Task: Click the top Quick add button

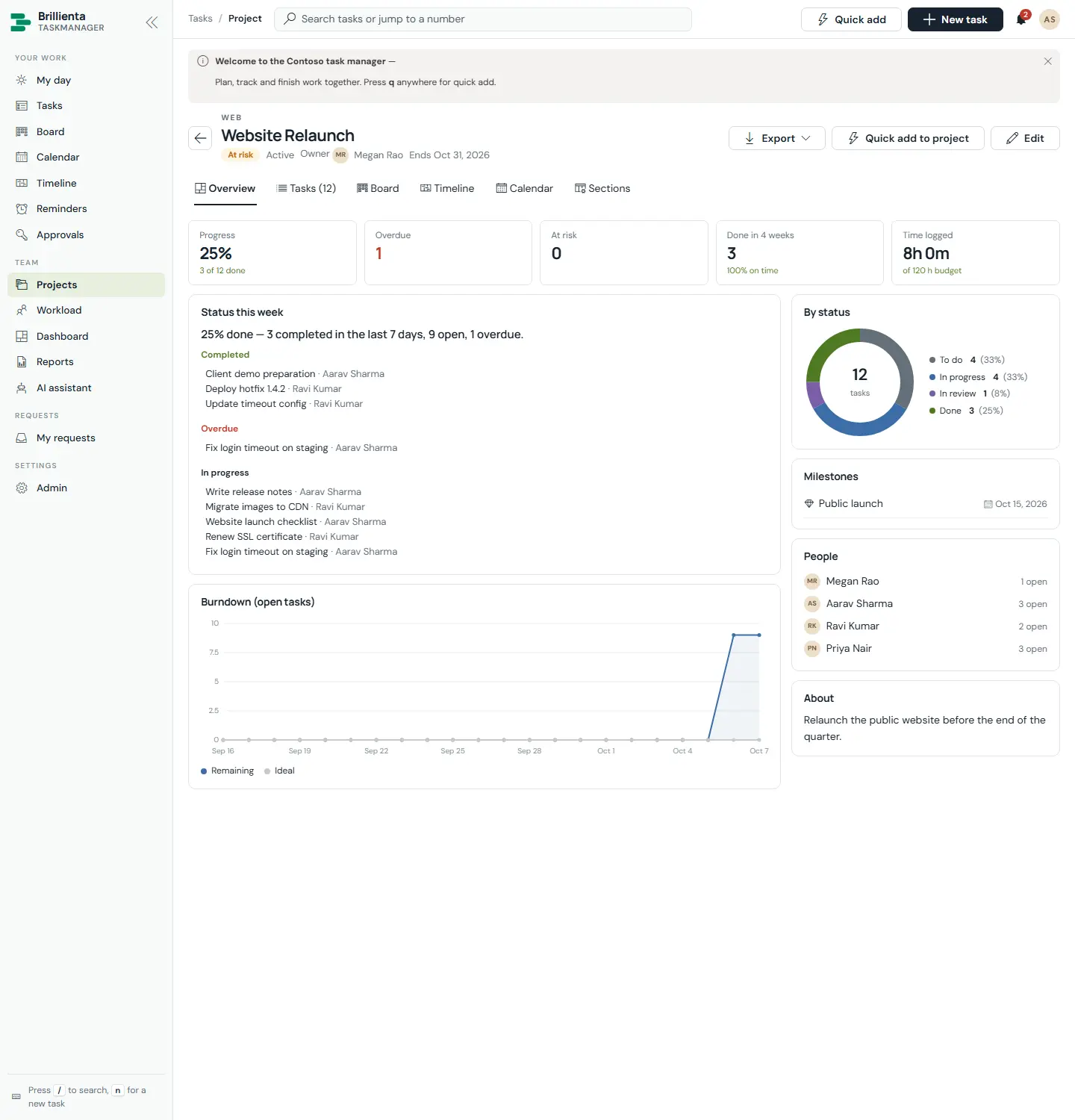Action: click(x=851, y=19)
